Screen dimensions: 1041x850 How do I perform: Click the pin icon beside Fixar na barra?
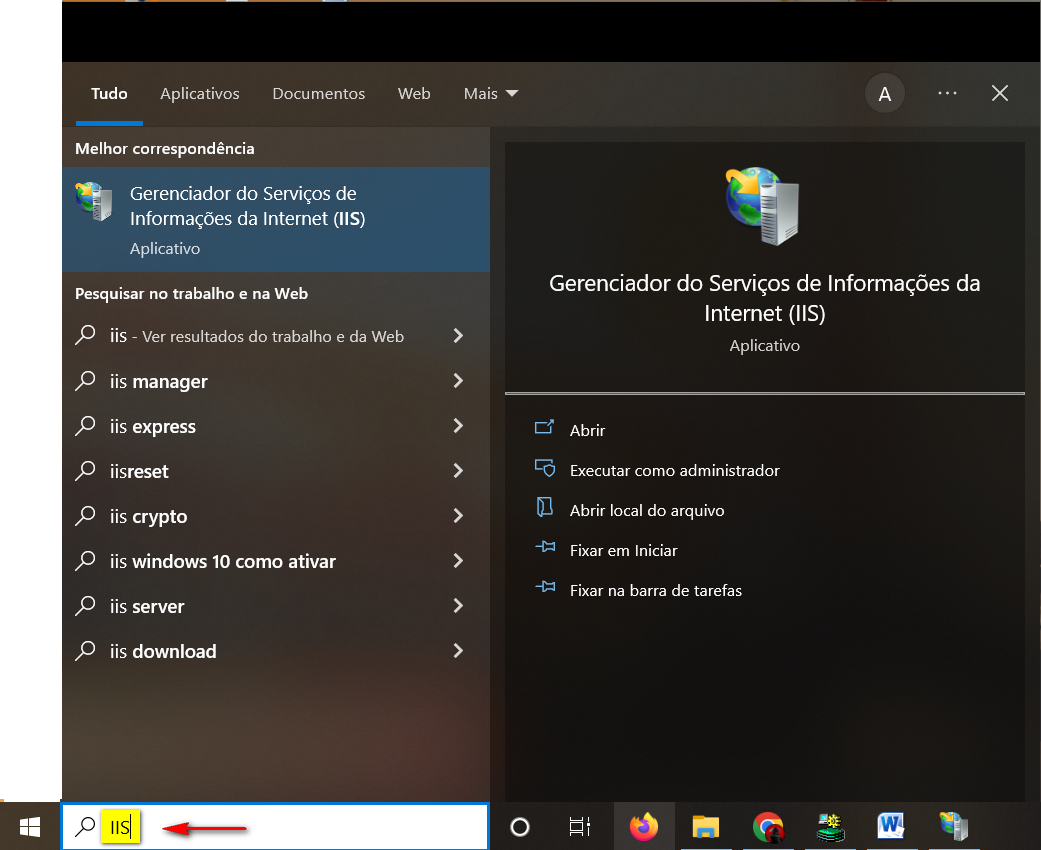point(545,587)
